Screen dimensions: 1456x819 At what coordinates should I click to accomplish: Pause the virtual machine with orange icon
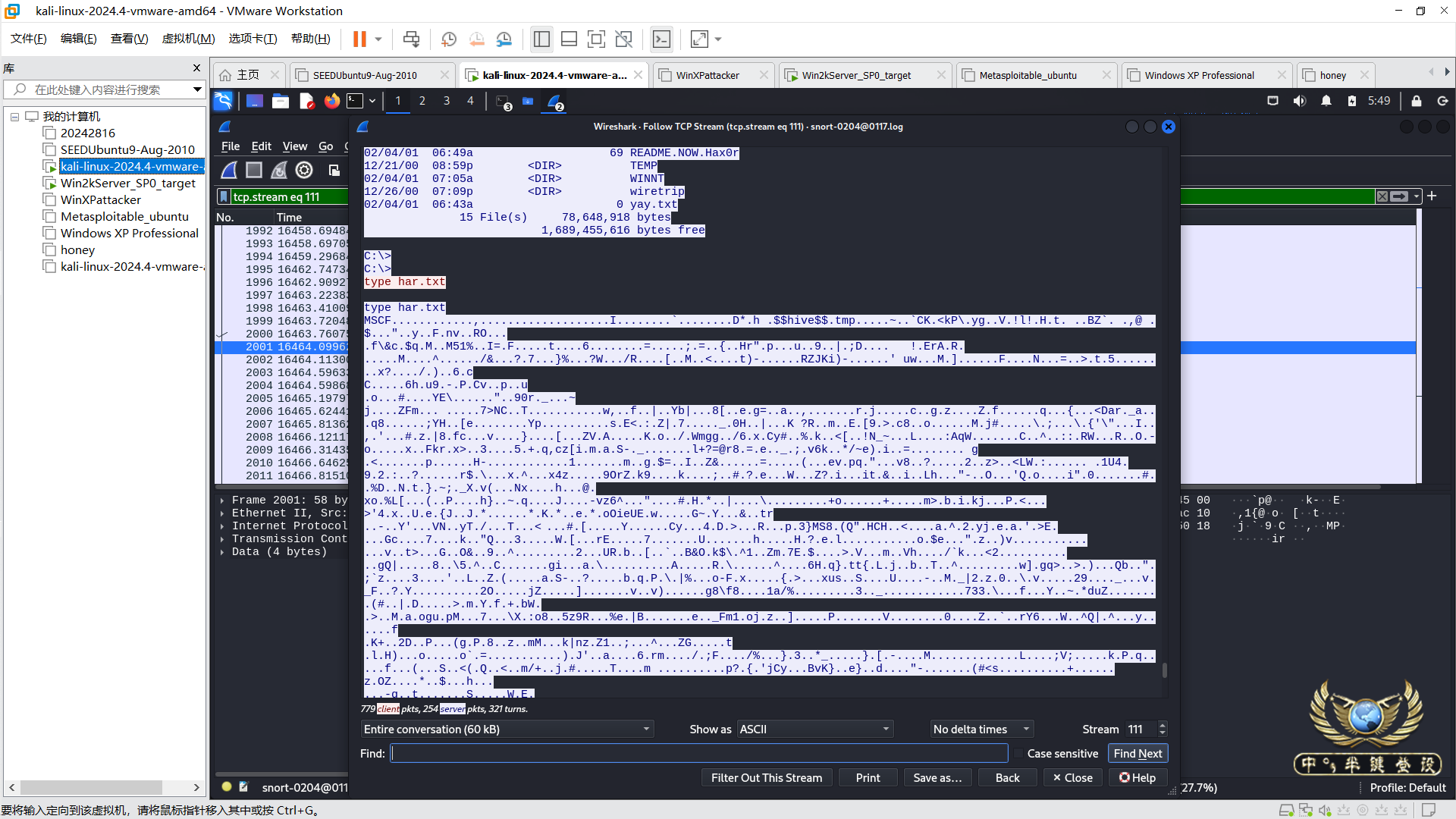pyautogui.click(x=359, y=39)
